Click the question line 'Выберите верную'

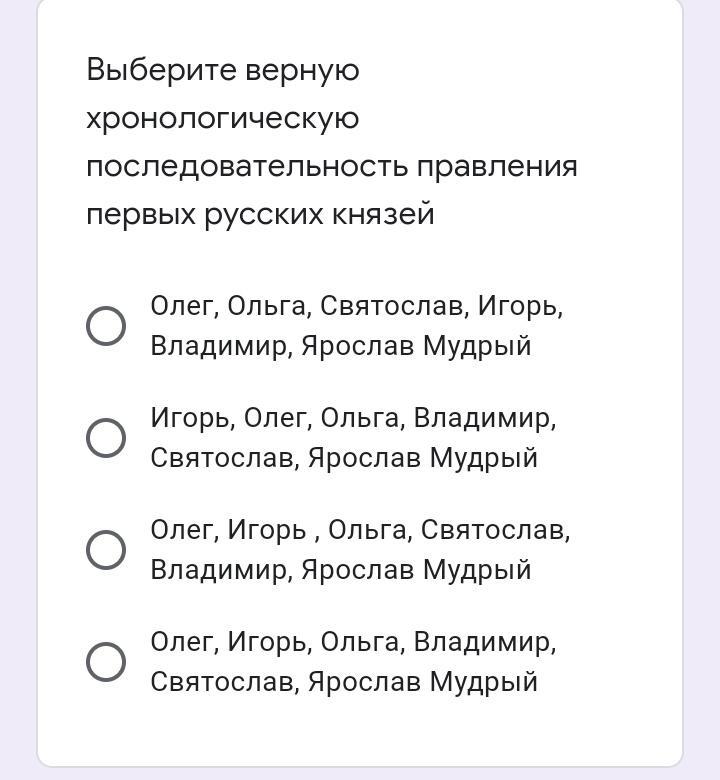coord(222,70)
